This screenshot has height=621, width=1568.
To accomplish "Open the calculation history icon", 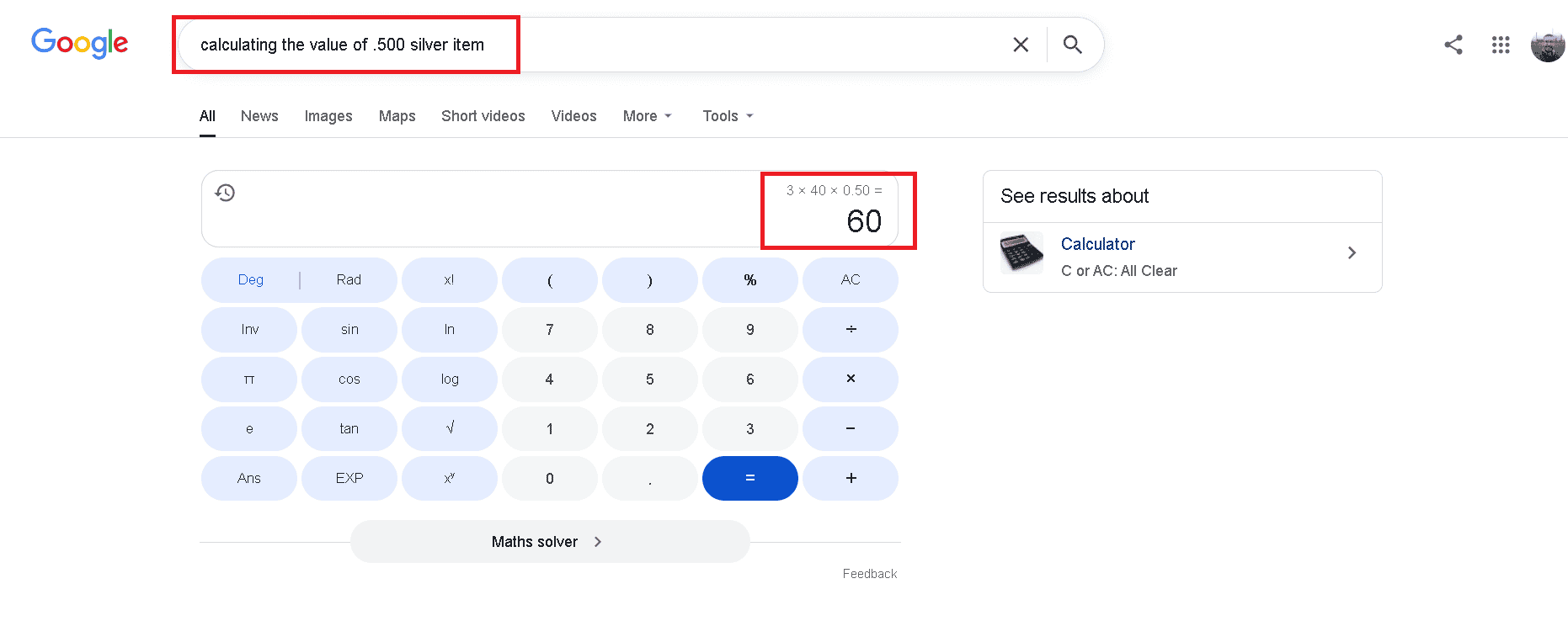I will pos(225,193).
